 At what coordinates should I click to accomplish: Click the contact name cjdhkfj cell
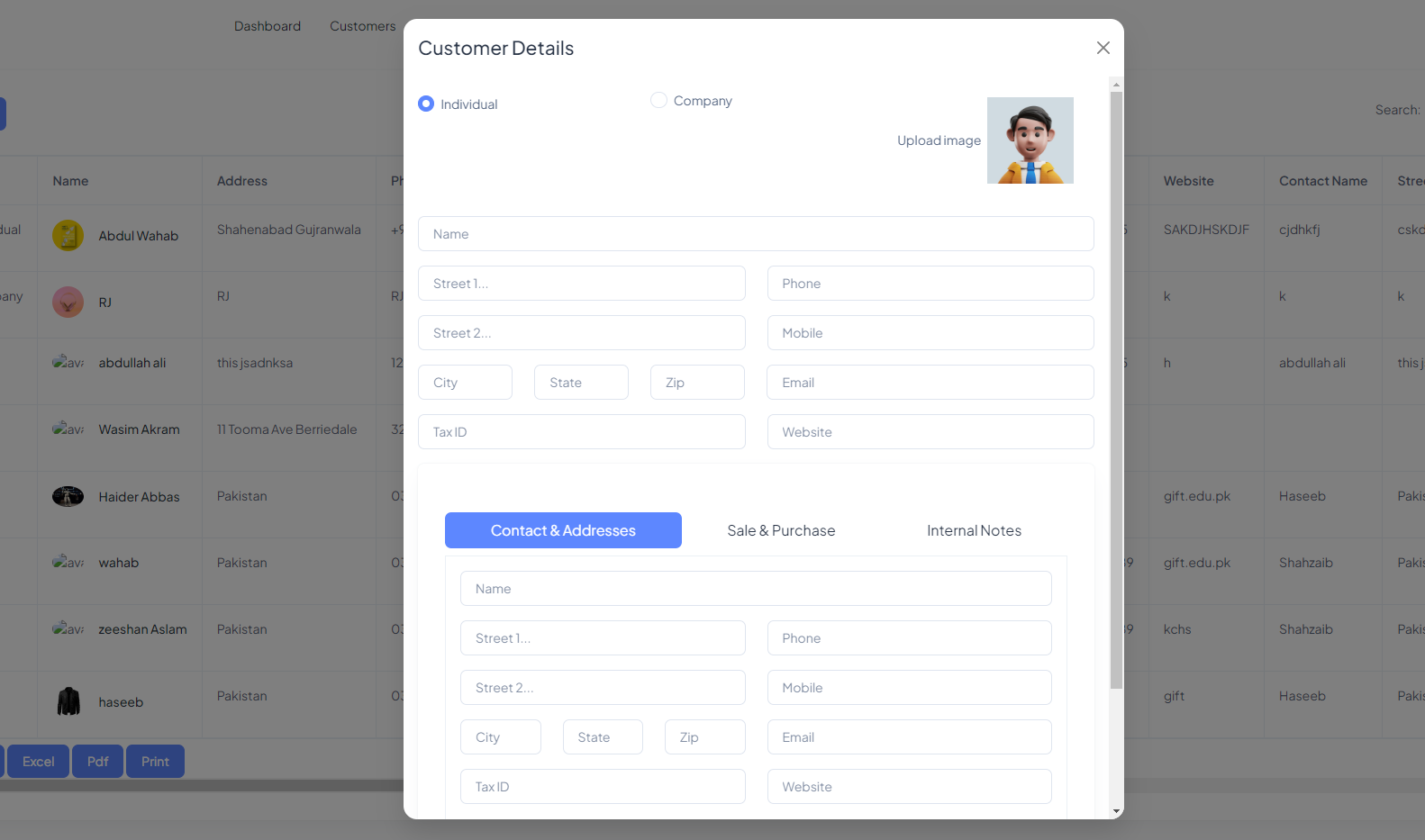click(x=1300, y=230)
